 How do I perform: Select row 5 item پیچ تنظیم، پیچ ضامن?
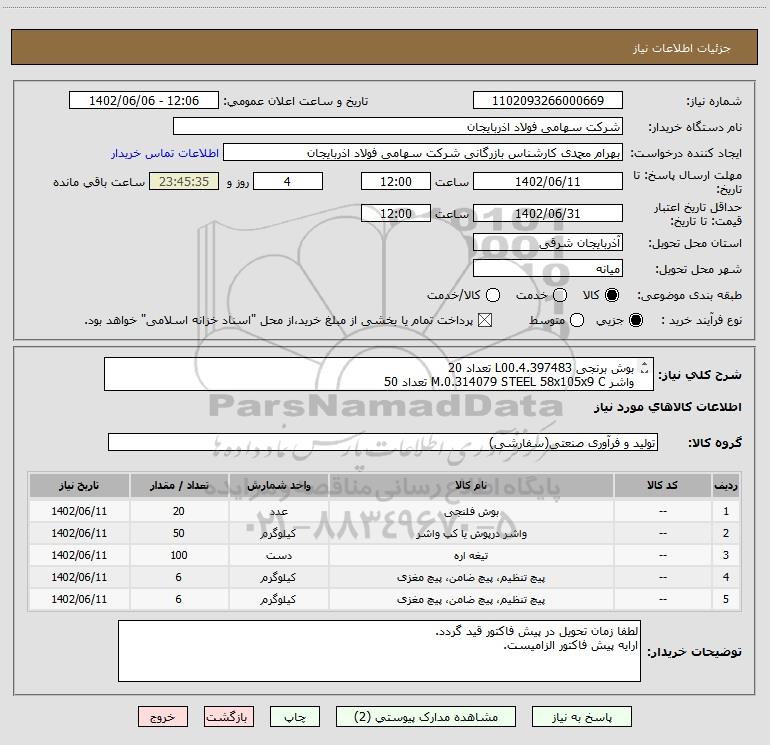(x=471, y=600)
